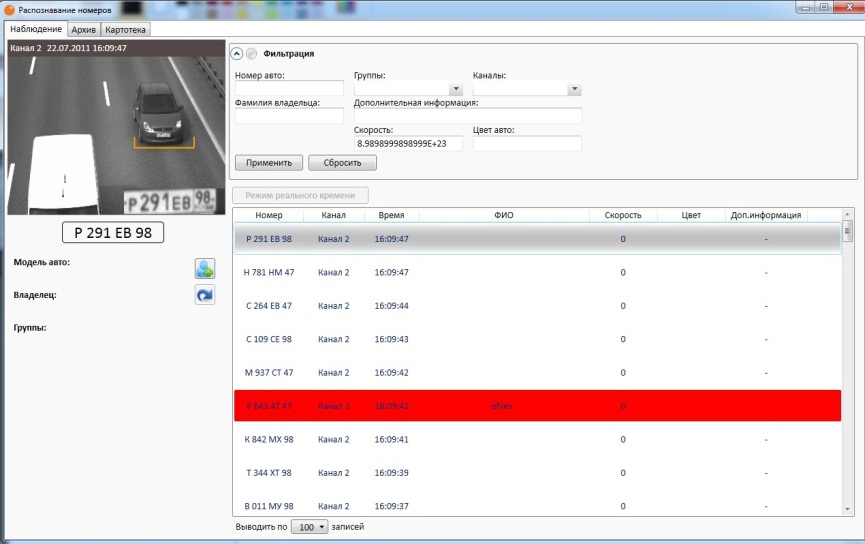Click the gray circle next to Фильтрация
Image resolution: width=865 pixels, height=544 pixels.
(252, 54)
